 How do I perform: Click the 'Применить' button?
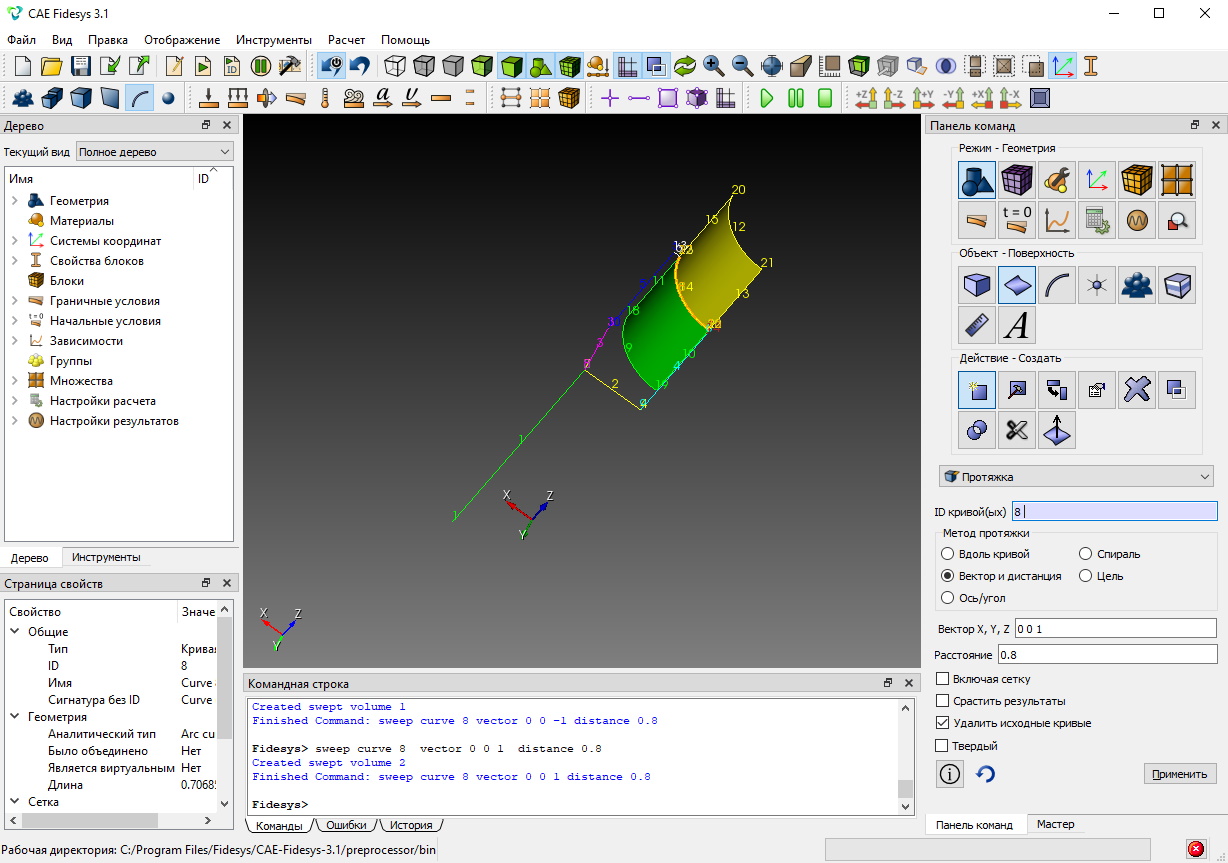pyautogui.click(x=1180, y=773)
